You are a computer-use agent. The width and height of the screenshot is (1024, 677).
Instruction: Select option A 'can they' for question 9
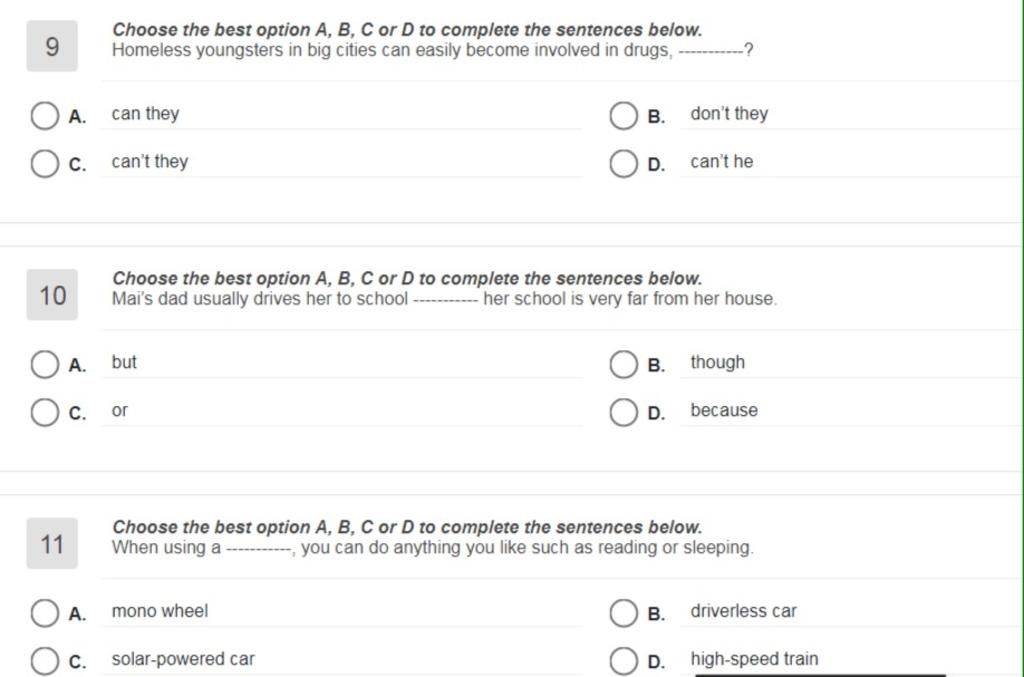(x=44, y=116)
